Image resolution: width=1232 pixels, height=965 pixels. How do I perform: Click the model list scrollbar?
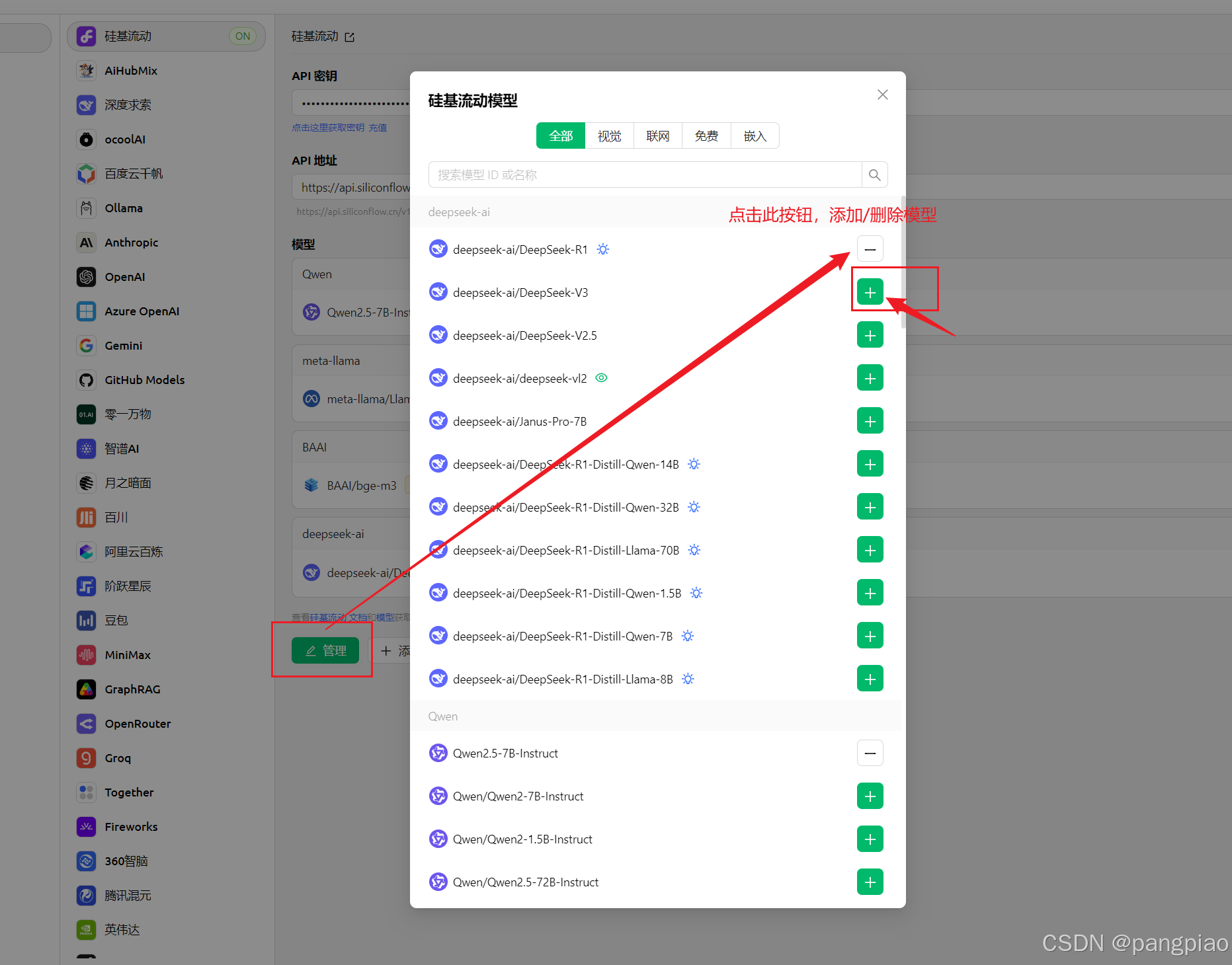point(903,262)
